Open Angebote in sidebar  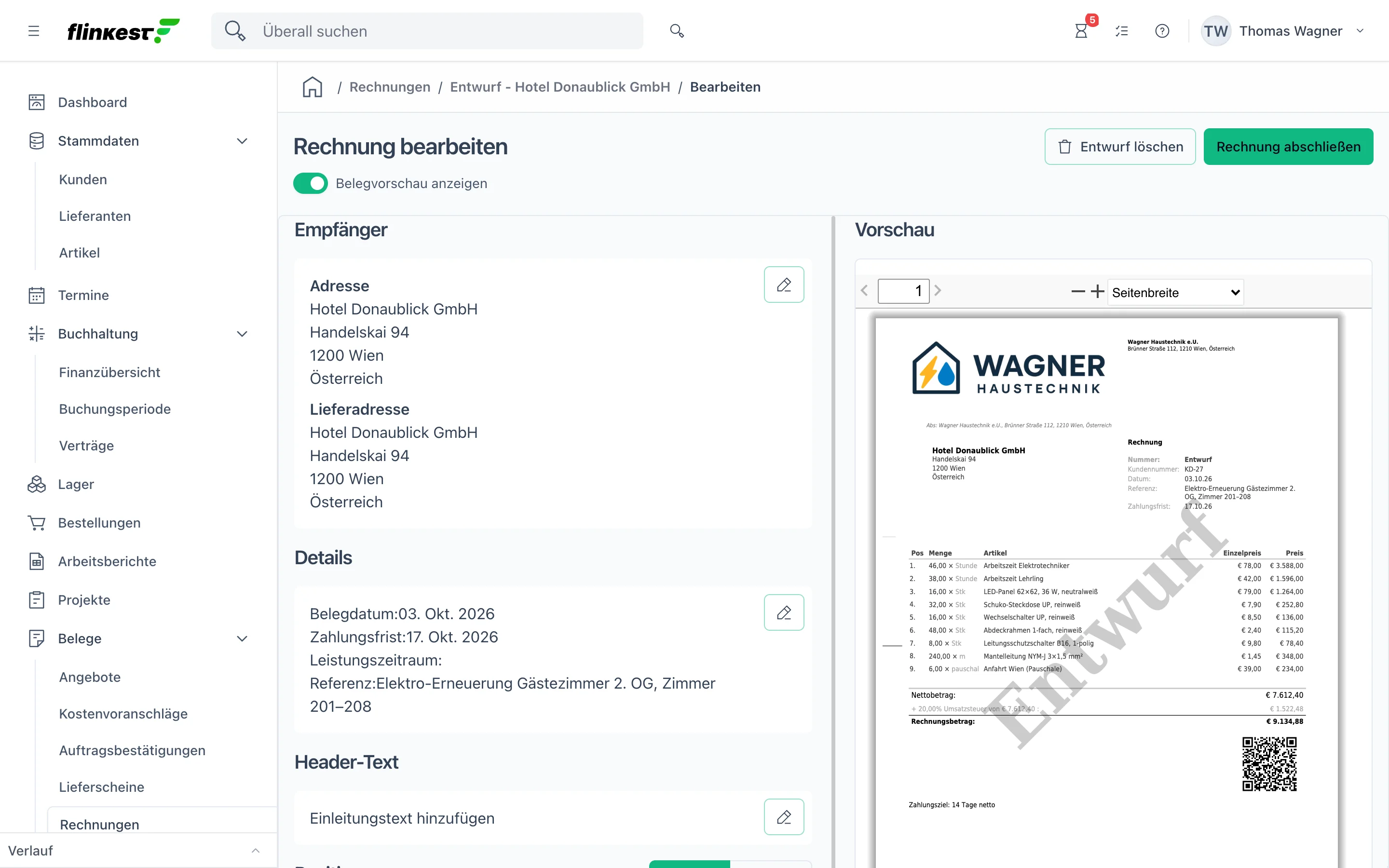pyautogui.click(x=90, y=677)
